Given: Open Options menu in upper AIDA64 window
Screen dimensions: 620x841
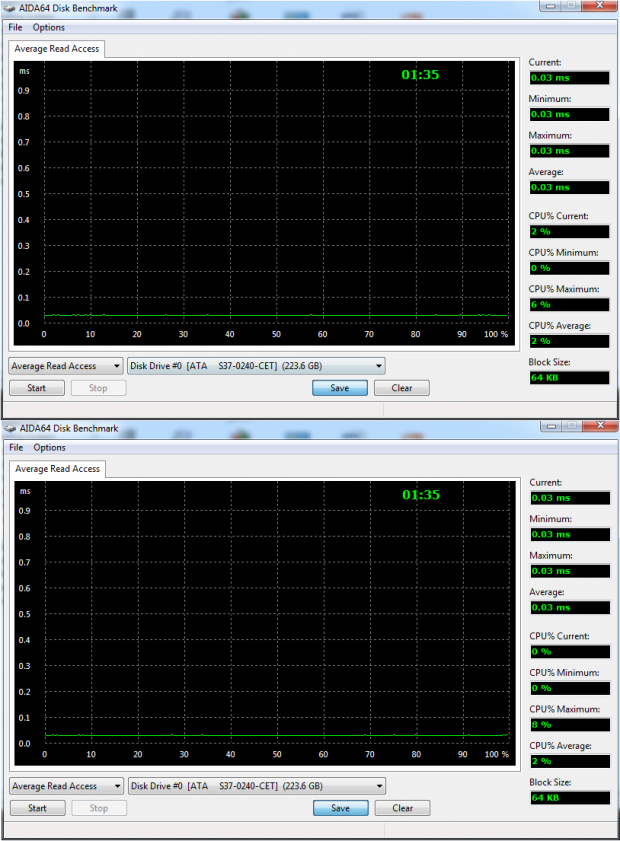Looking at the screenshot, I should (49, 27).
